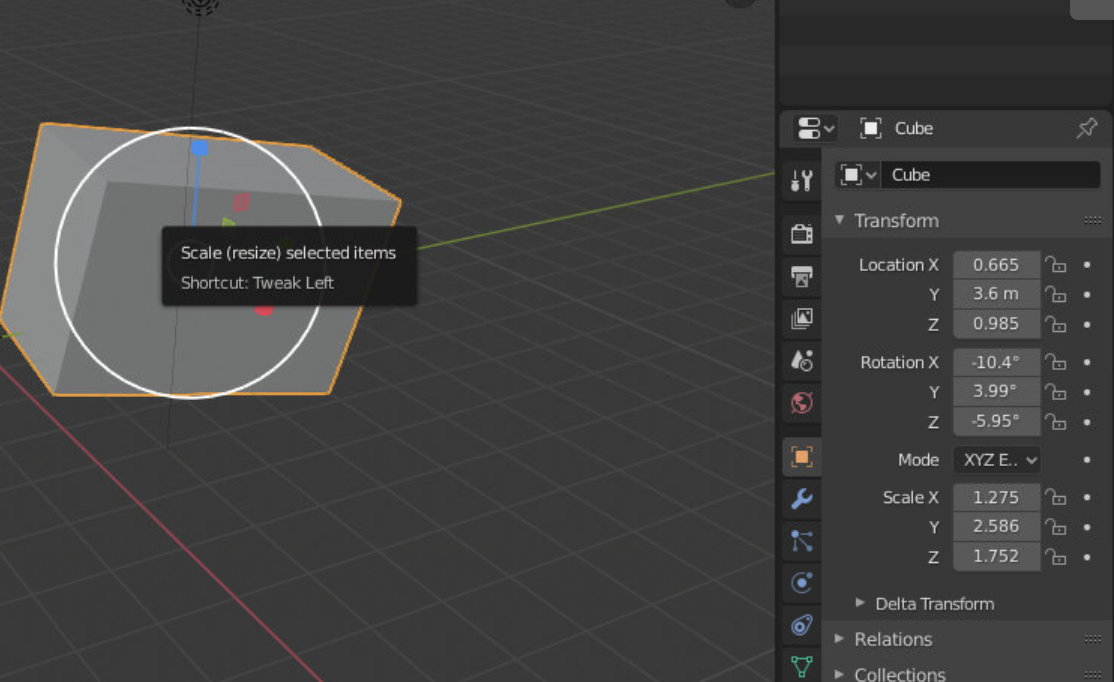Open the Render properties tab
The height and width of the screenshot is (682, 1114).
[801, 233]
